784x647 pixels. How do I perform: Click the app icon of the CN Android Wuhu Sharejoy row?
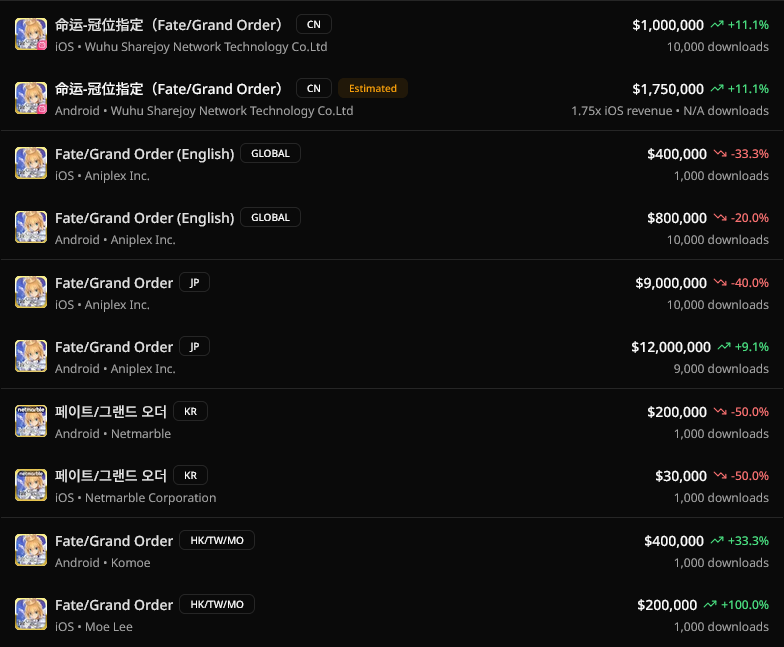(x=31, y=98)
